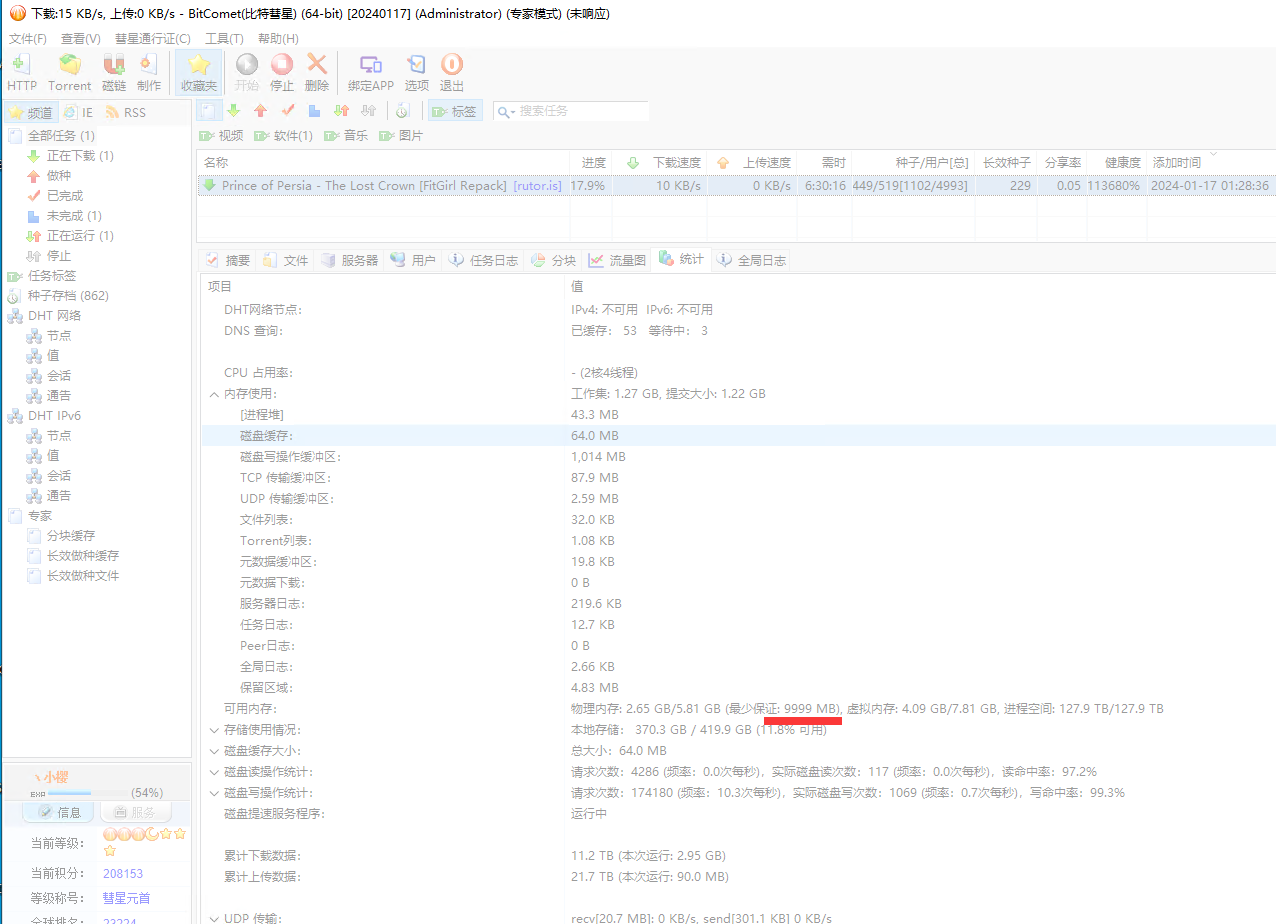This screenshot has width=1276, height=924.
Task: Toggle the red checkmark completed filter
Action: click(x=287, y=111)
